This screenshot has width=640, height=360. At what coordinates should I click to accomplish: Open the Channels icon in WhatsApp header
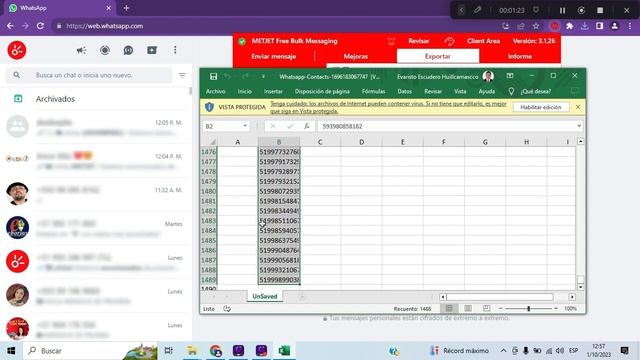pyautogui.click(x=128, y=50)
